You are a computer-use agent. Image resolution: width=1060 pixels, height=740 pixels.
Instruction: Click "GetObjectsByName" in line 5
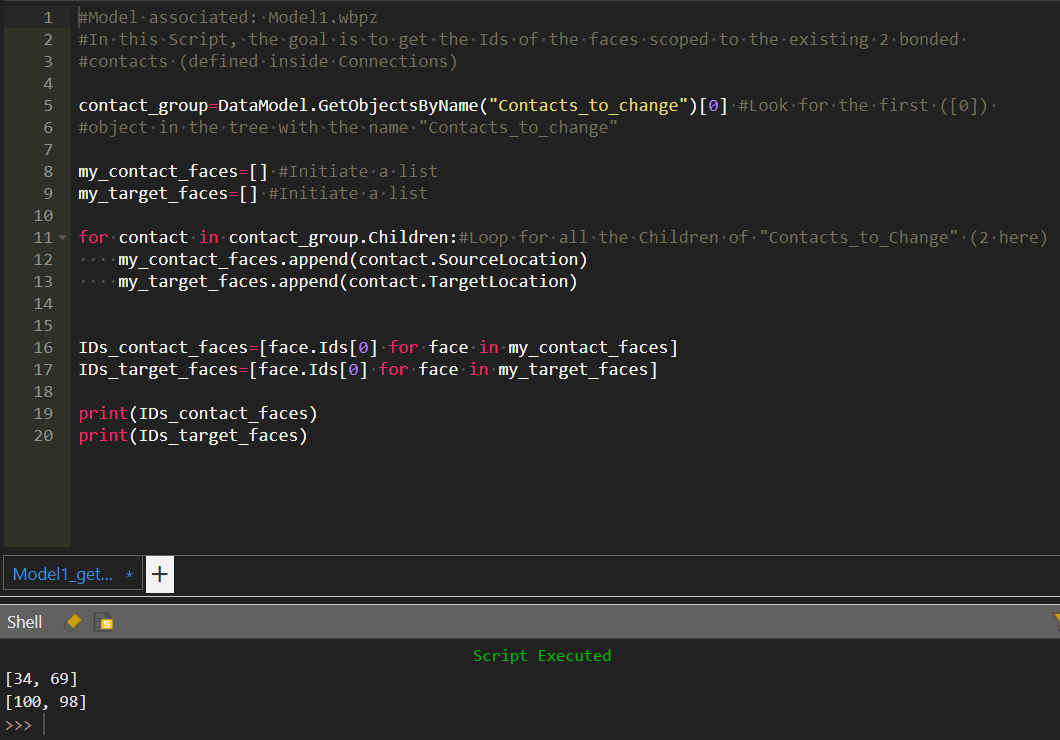398,105
